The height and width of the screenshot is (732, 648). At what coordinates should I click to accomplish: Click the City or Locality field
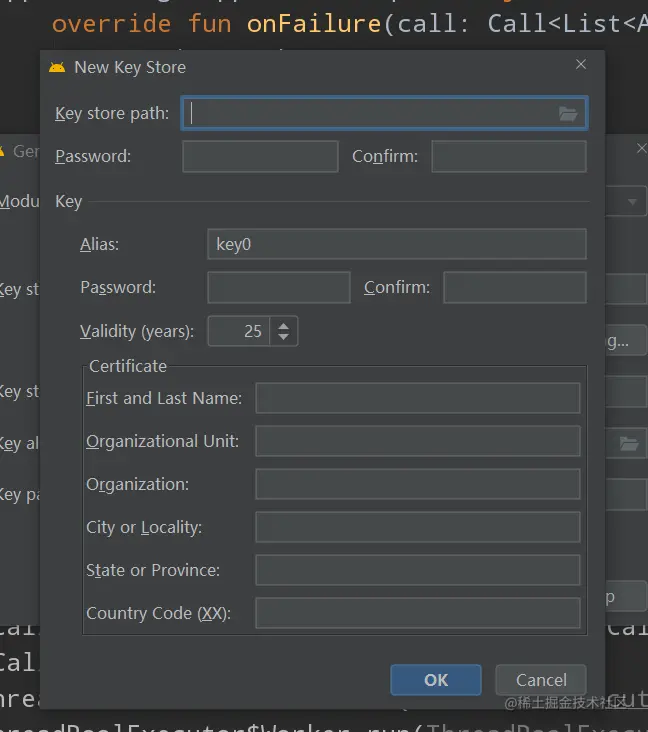pos(418,527)
